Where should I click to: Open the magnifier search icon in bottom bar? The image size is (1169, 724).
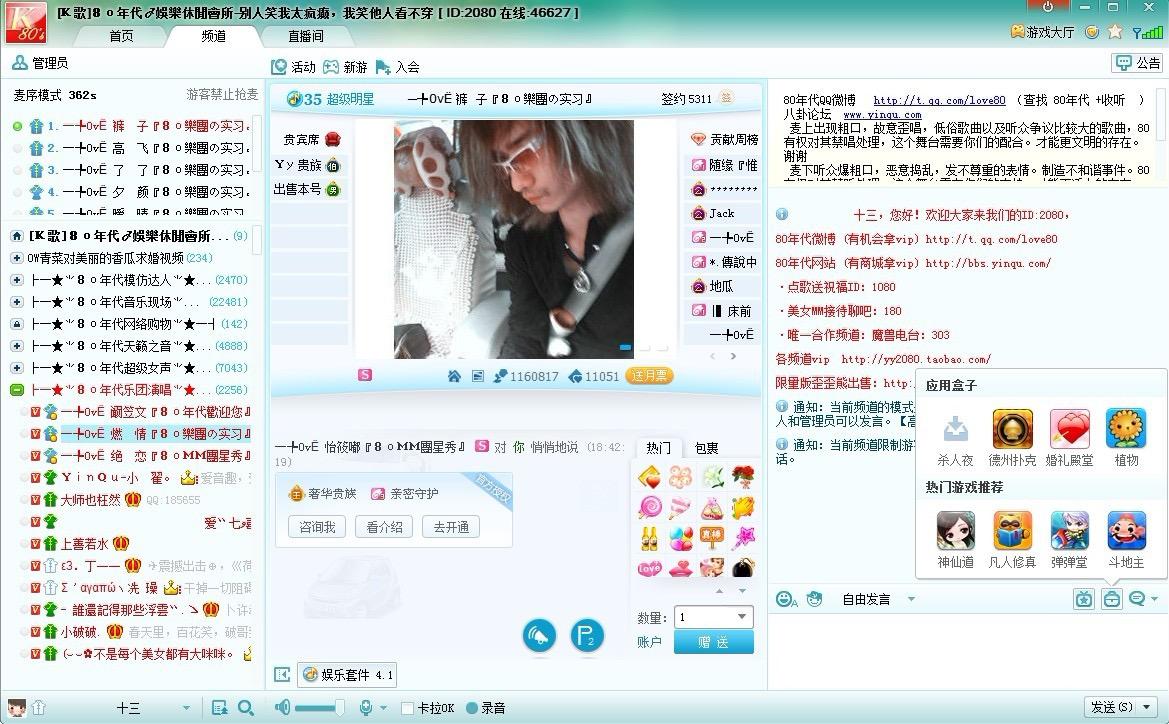tap(246, 708)
